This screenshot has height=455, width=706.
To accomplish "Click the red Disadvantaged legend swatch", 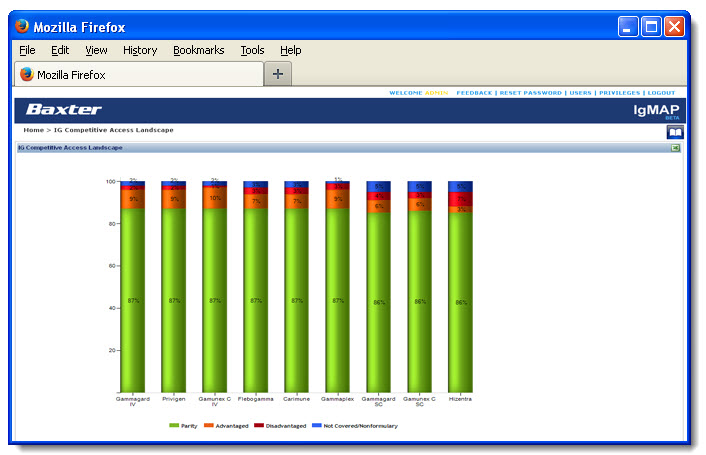I will click(x=259, y=425).
